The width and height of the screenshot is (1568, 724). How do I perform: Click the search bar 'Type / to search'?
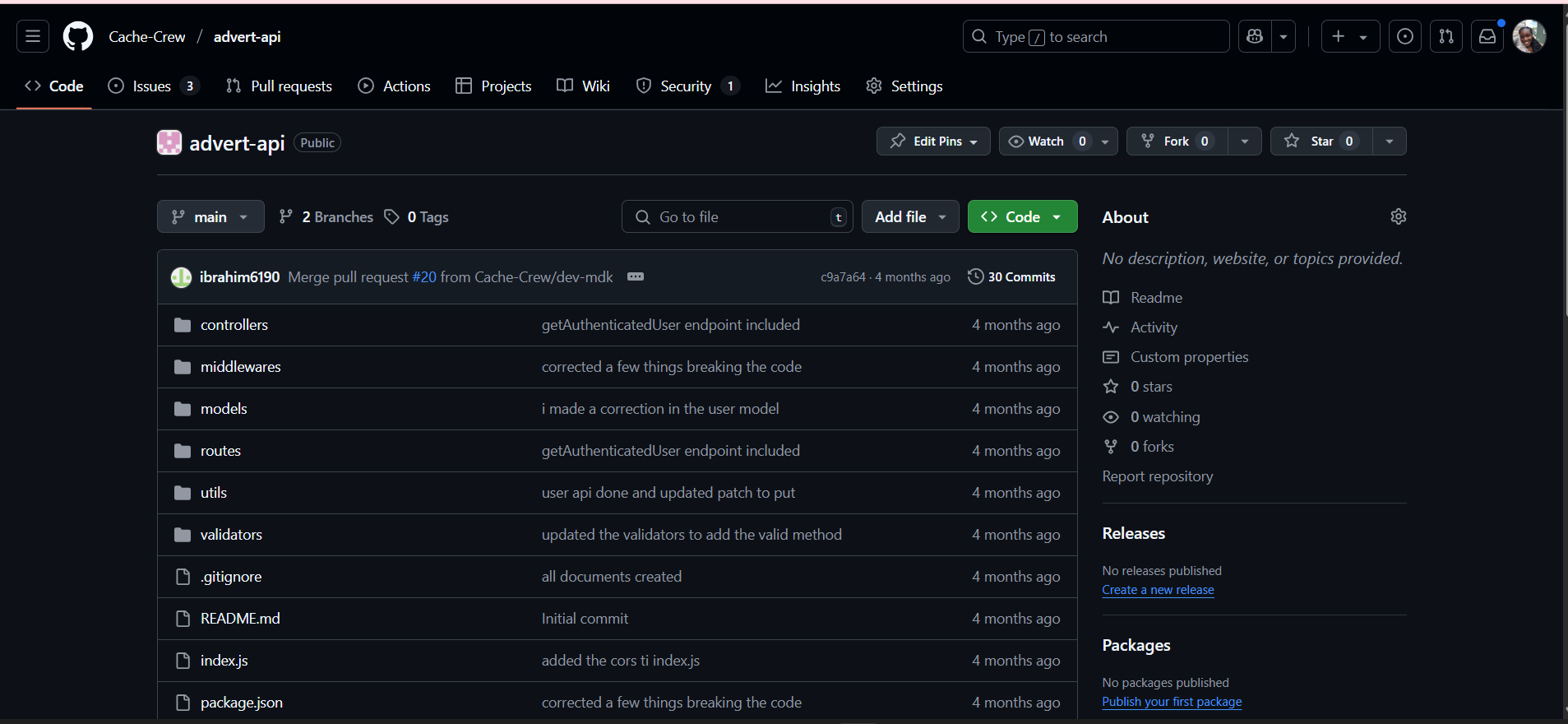pyautogui.click(x=1096, y=36)
